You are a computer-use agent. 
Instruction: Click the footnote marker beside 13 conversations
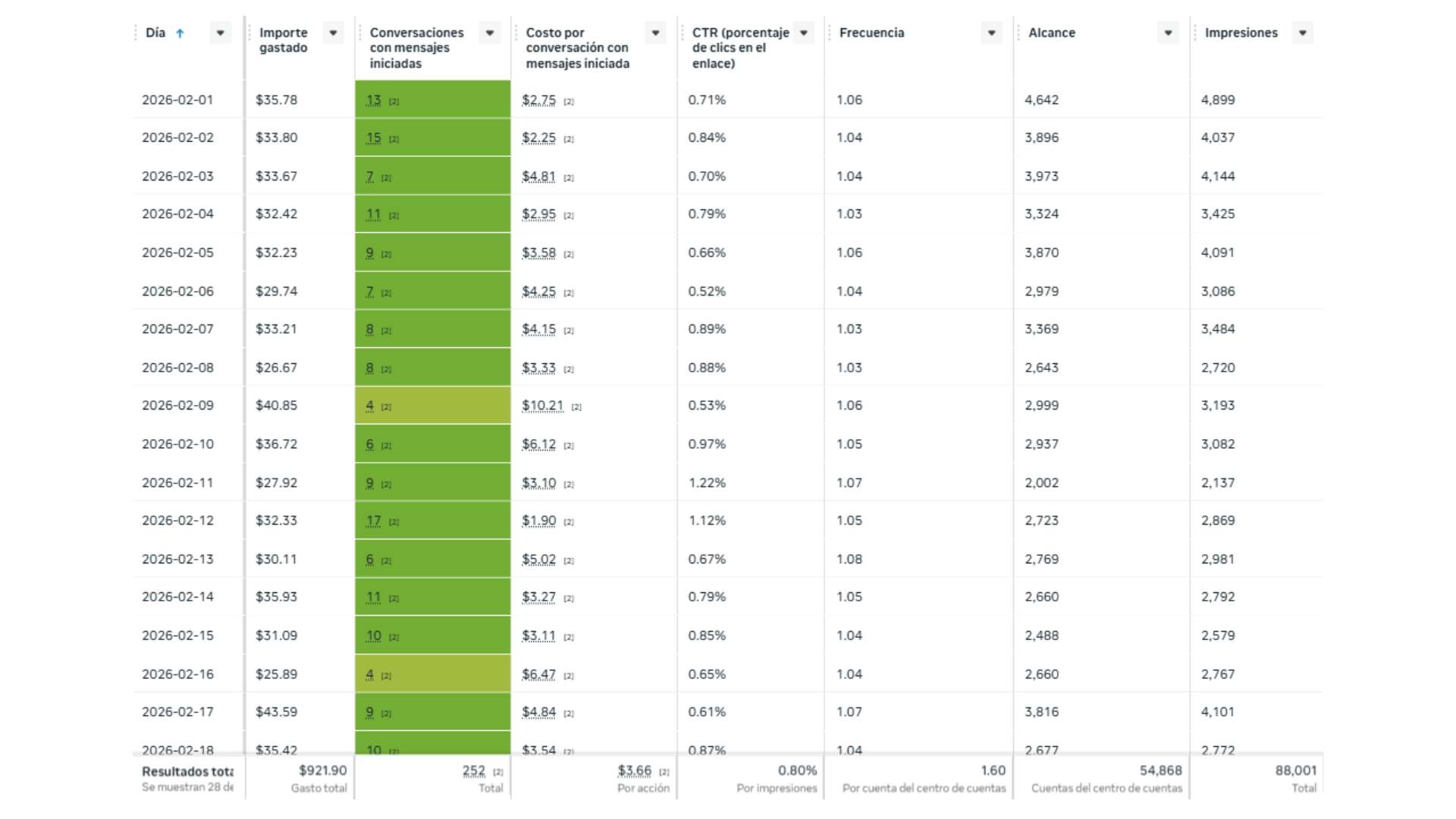pyautogui.click(x=394, y=102)
